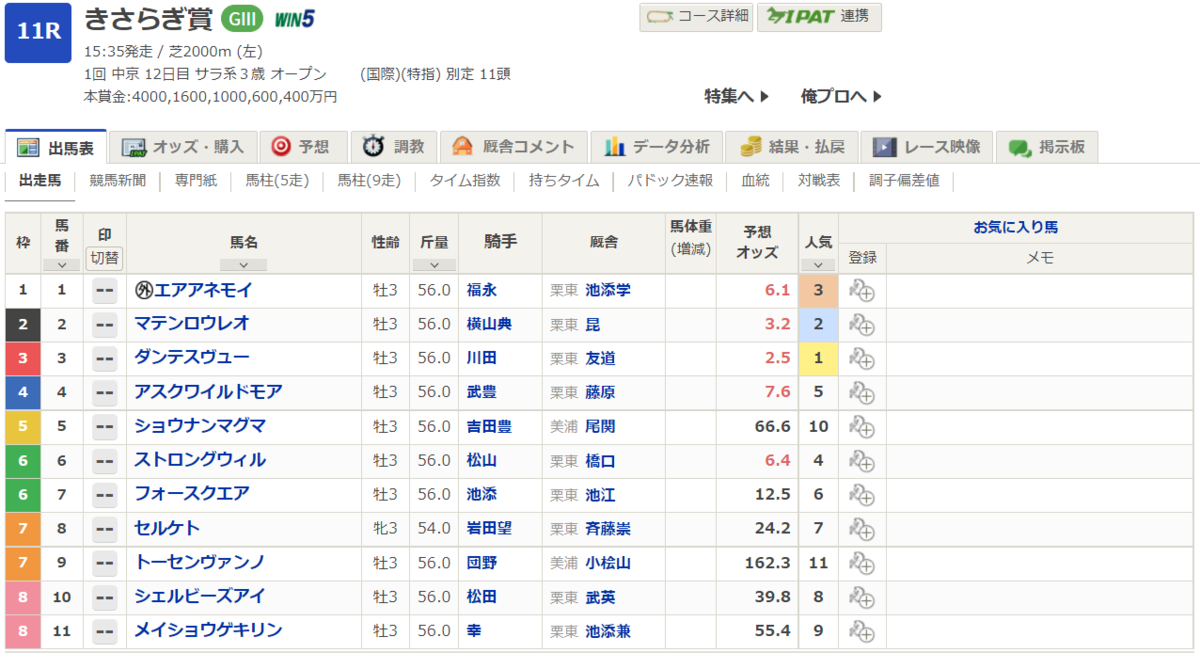Toggle prediction mark for ショウナンマグマ

pos(105,427)
